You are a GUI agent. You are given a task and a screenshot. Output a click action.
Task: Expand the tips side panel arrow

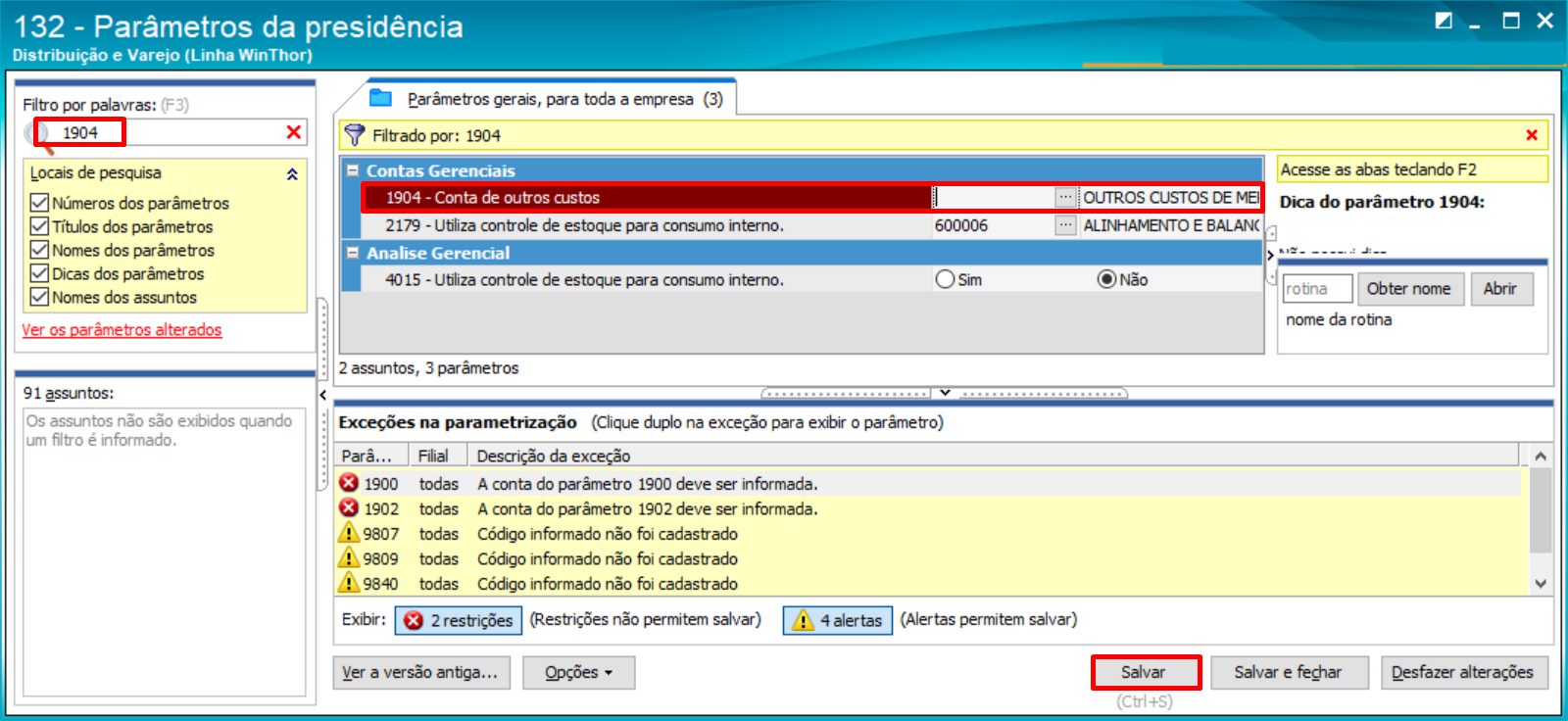1271,255
